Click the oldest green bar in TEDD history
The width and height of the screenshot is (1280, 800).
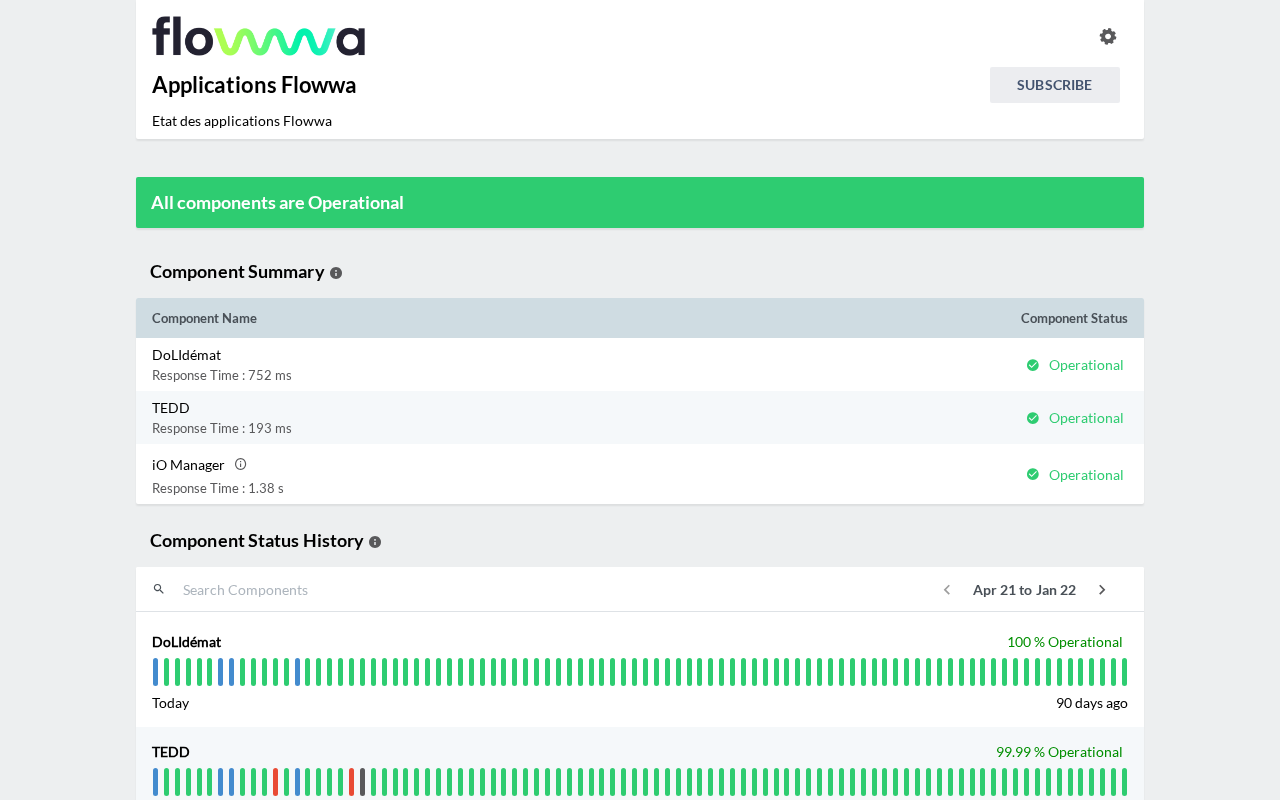tap(1124, 782)
